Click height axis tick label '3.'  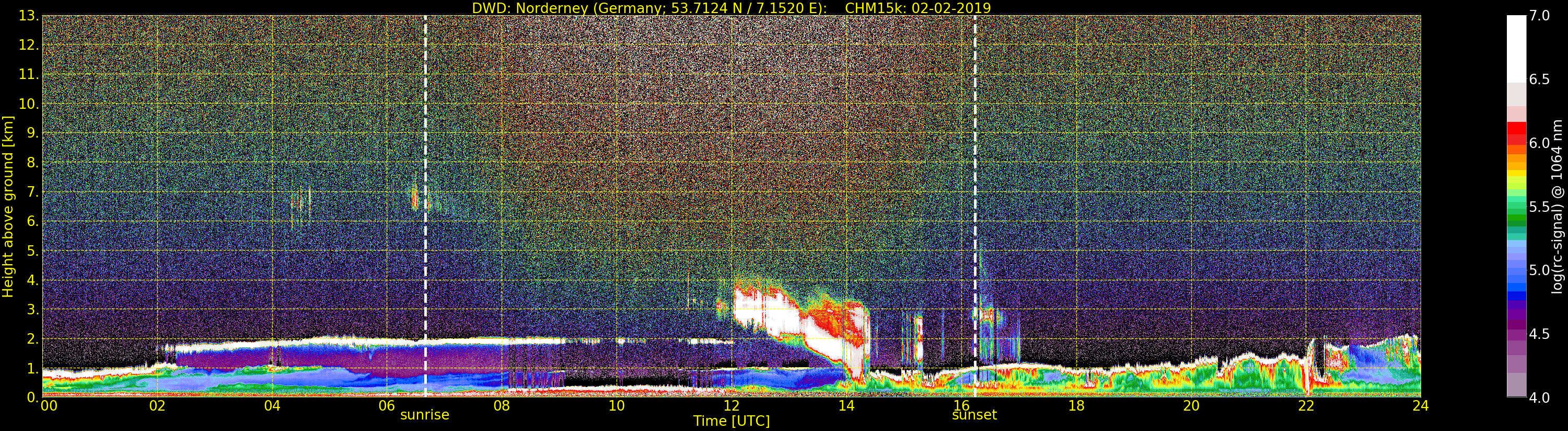pyautogui.click(x=33, y=310)
